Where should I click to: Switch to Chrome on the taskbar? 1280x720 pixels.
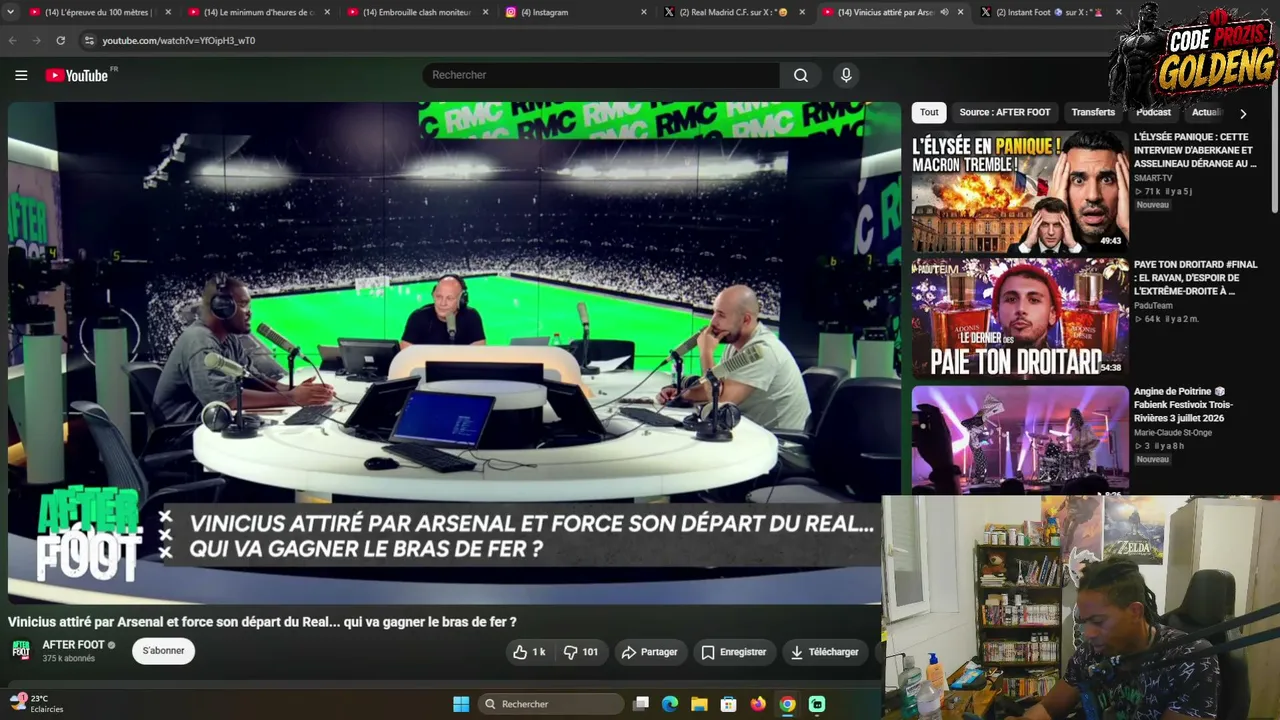[788, 704]
